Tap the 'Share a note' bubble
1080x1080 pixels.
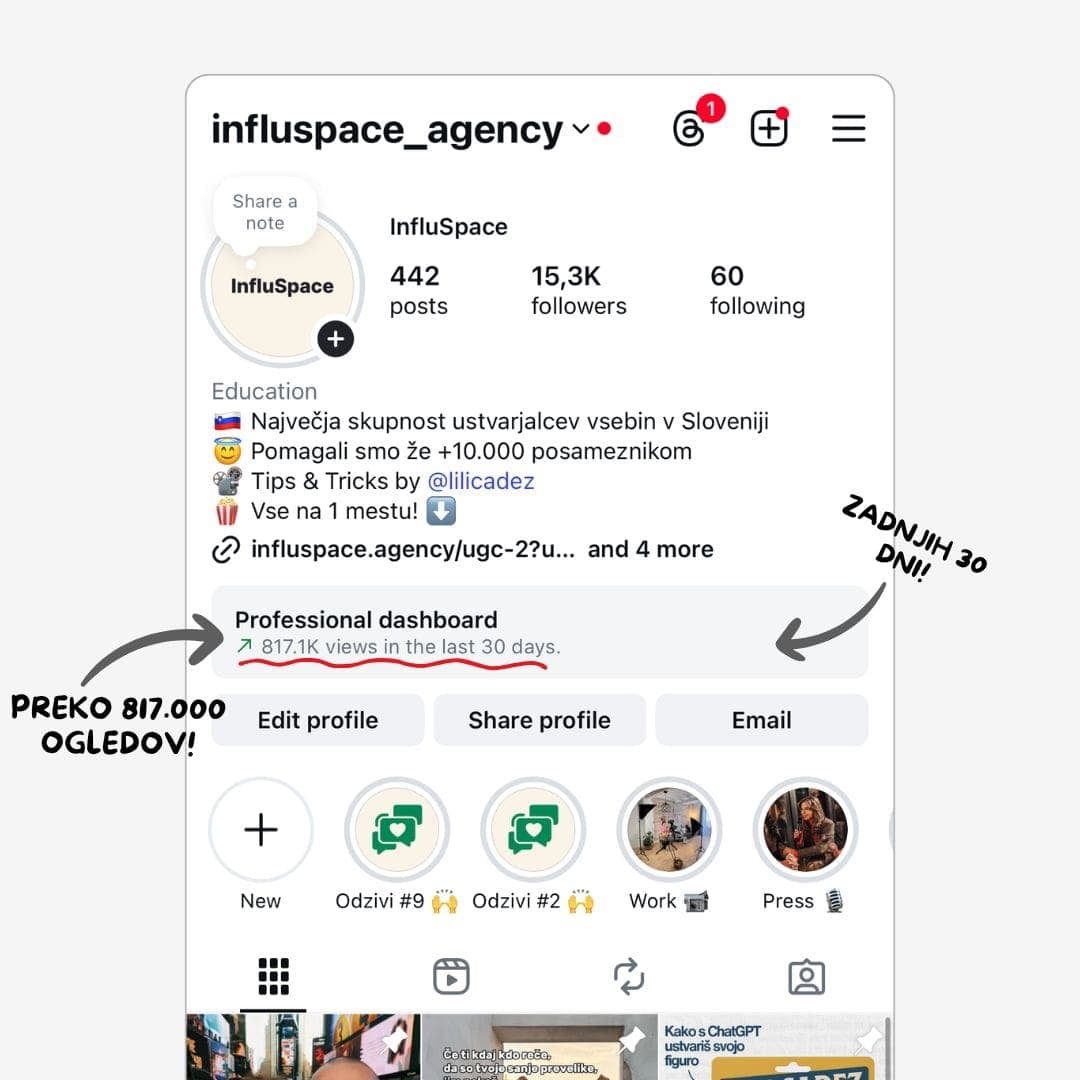tap(265, 212)
